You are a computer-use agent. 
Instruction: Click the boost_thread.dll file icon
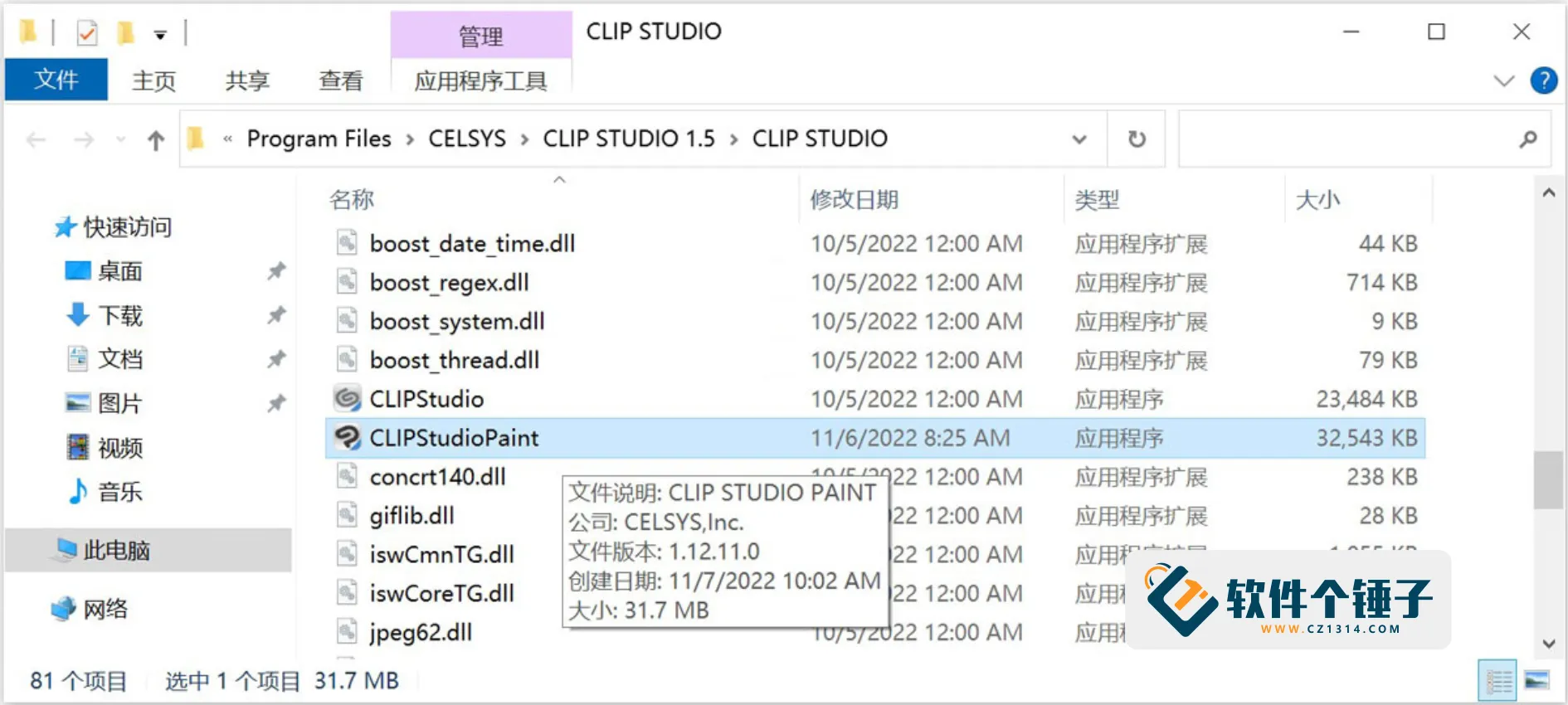pyautogui.click(x=347, y=360)
